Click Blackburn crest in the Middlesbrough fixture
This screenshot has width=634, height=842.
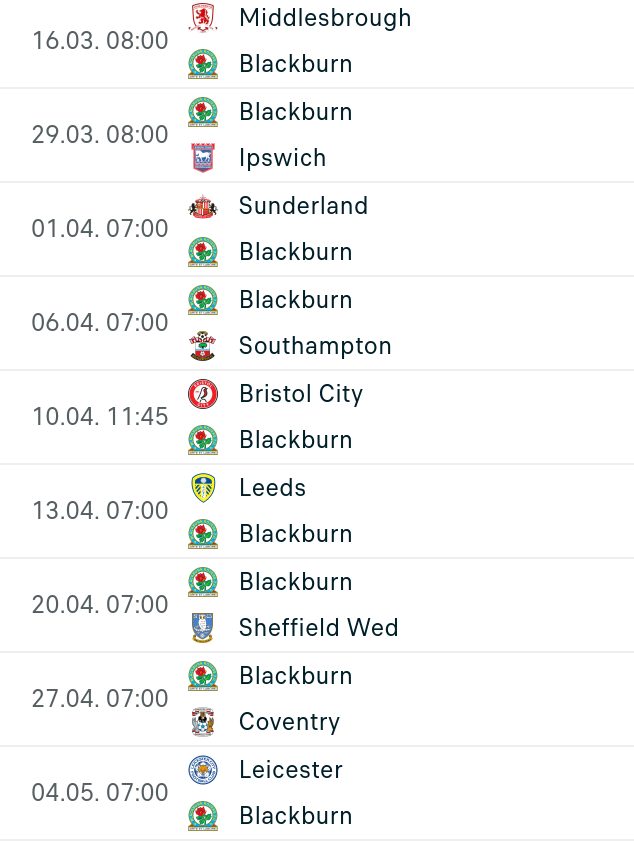(203, 64)
